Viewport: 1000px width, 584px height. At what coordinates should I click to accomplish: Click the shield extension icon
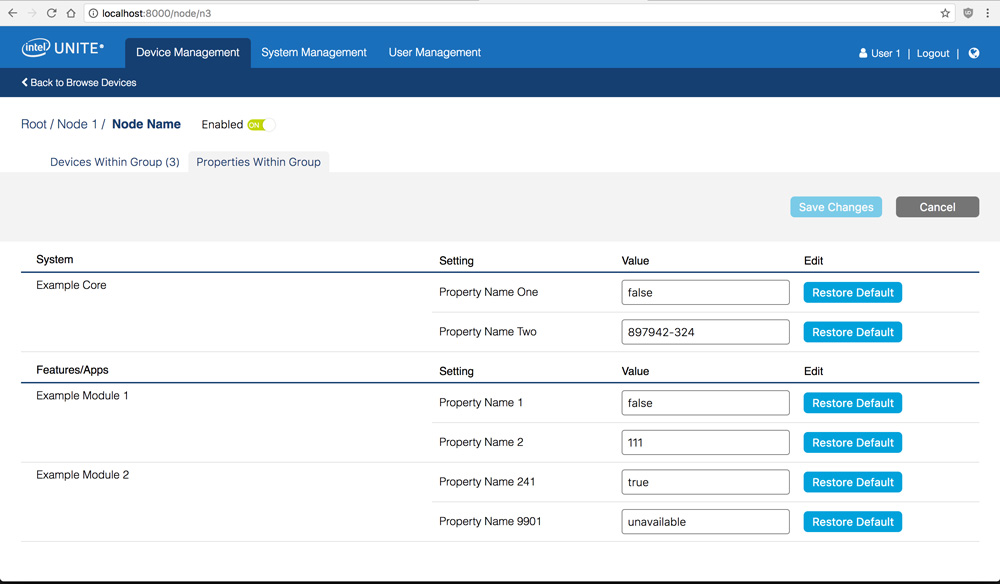(967, 13)
